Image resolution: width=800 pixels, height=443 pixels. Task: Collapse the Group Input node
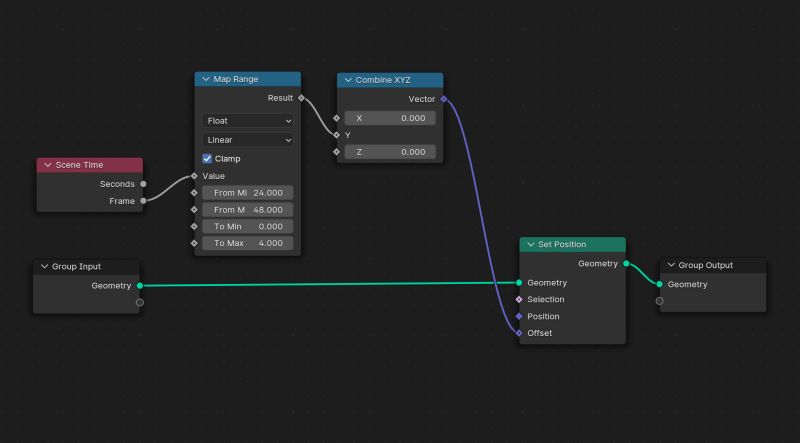click(x=44, y=266)
